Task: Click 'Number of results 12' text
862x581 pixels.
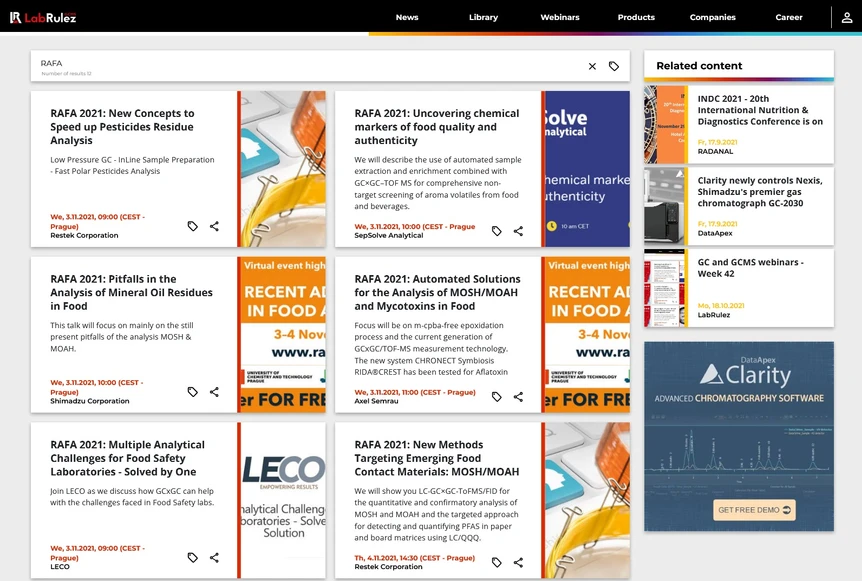Action: coord(67,74)
